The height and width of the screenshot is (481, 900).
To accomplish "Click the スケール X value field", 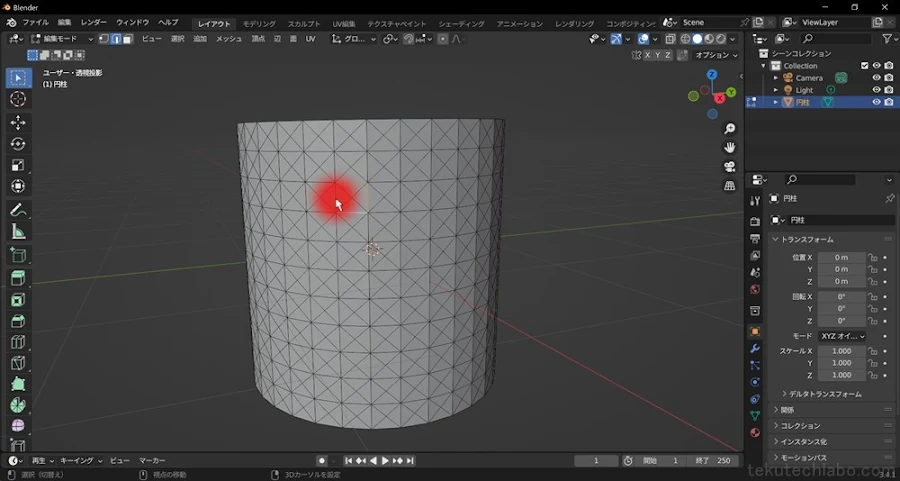I will [841, 351].
